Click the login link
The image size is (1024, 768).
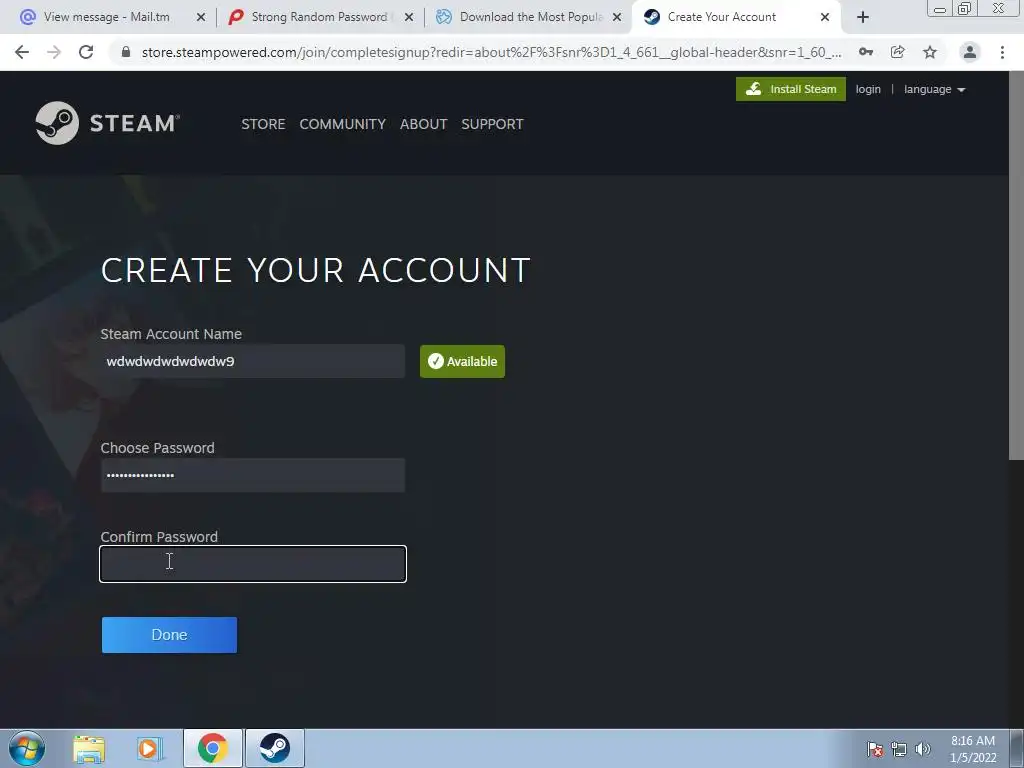pos(868,89)
